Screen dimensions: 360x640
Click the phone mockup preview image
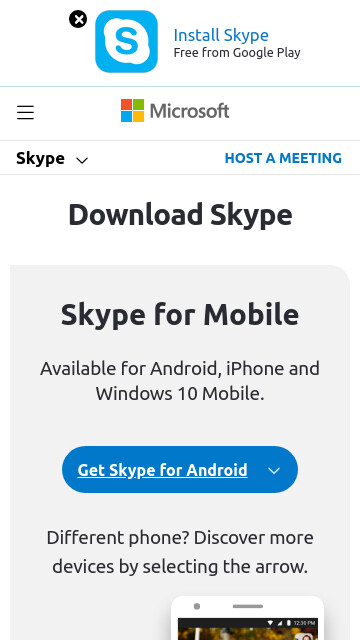pyautogui.click(x=247, y=618)
